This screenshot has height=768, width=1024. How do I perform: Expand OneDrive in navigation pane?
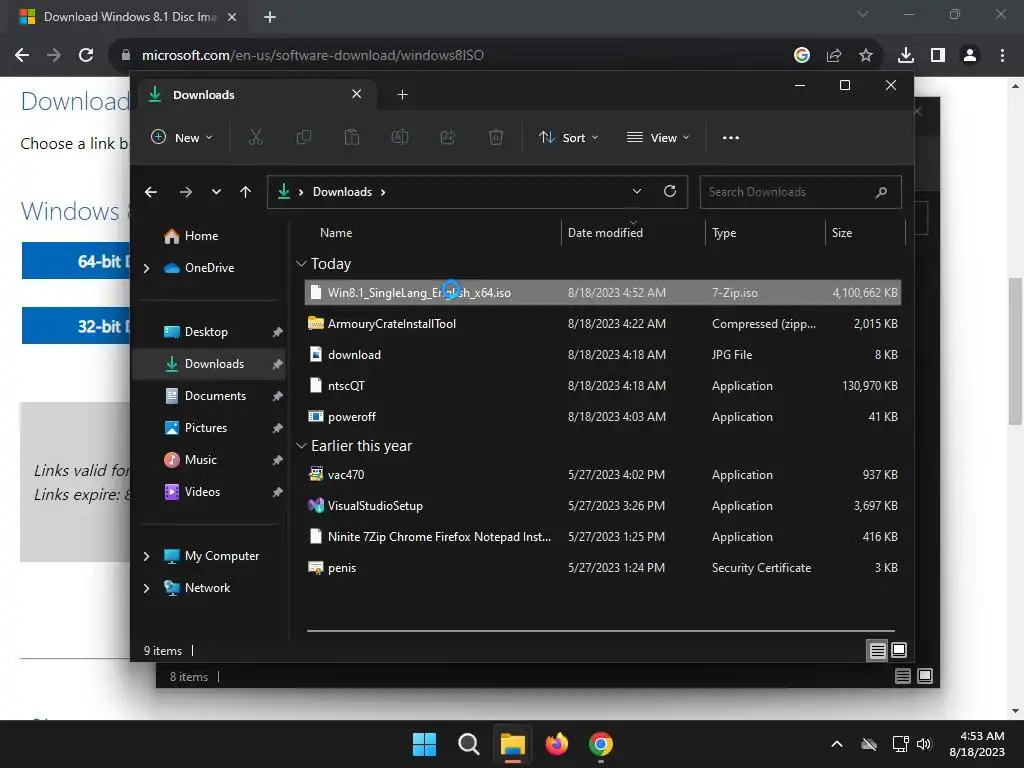147,268
